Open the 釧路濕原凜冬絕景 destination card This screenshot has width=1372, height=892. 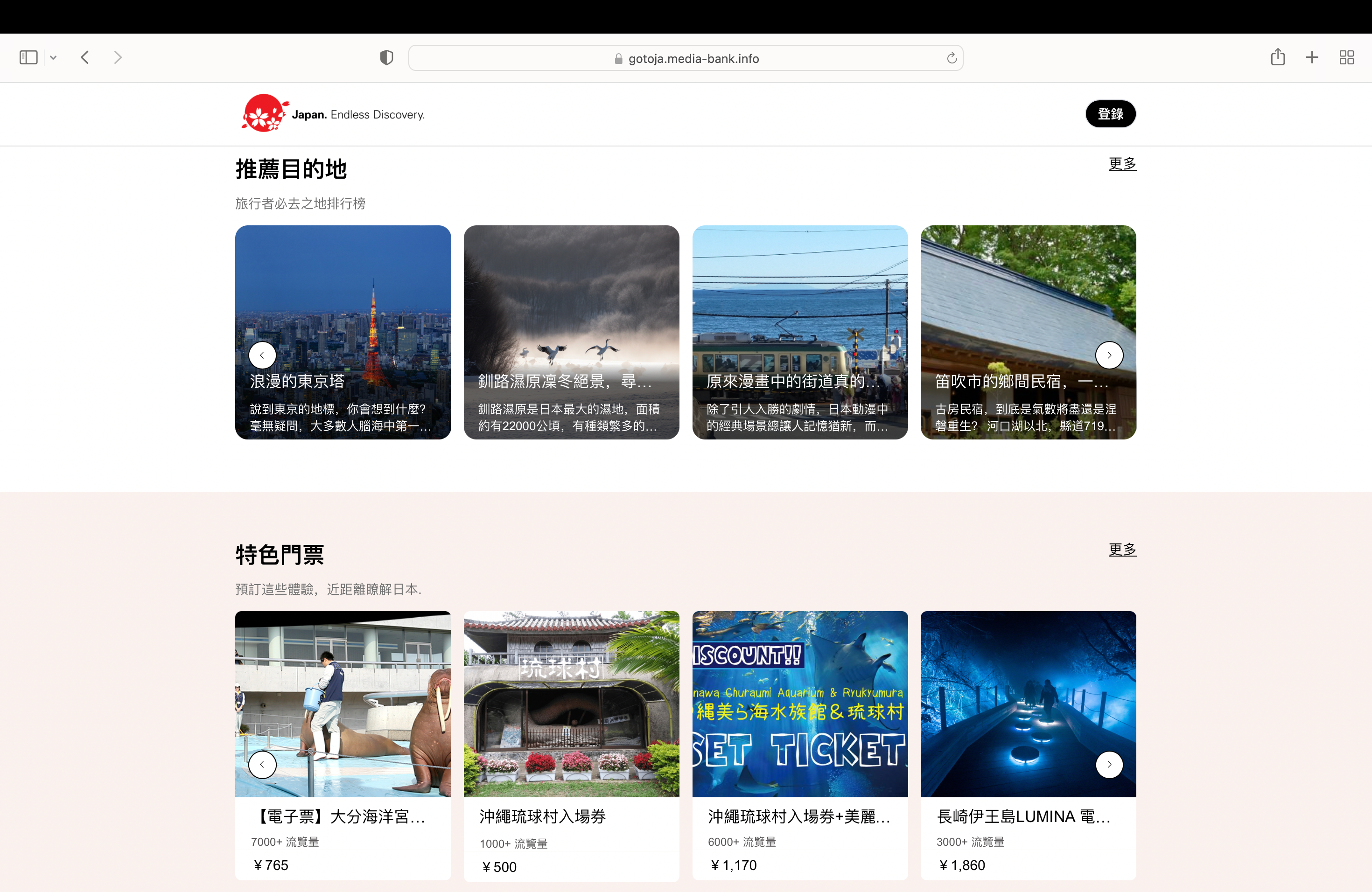[571, 333]
